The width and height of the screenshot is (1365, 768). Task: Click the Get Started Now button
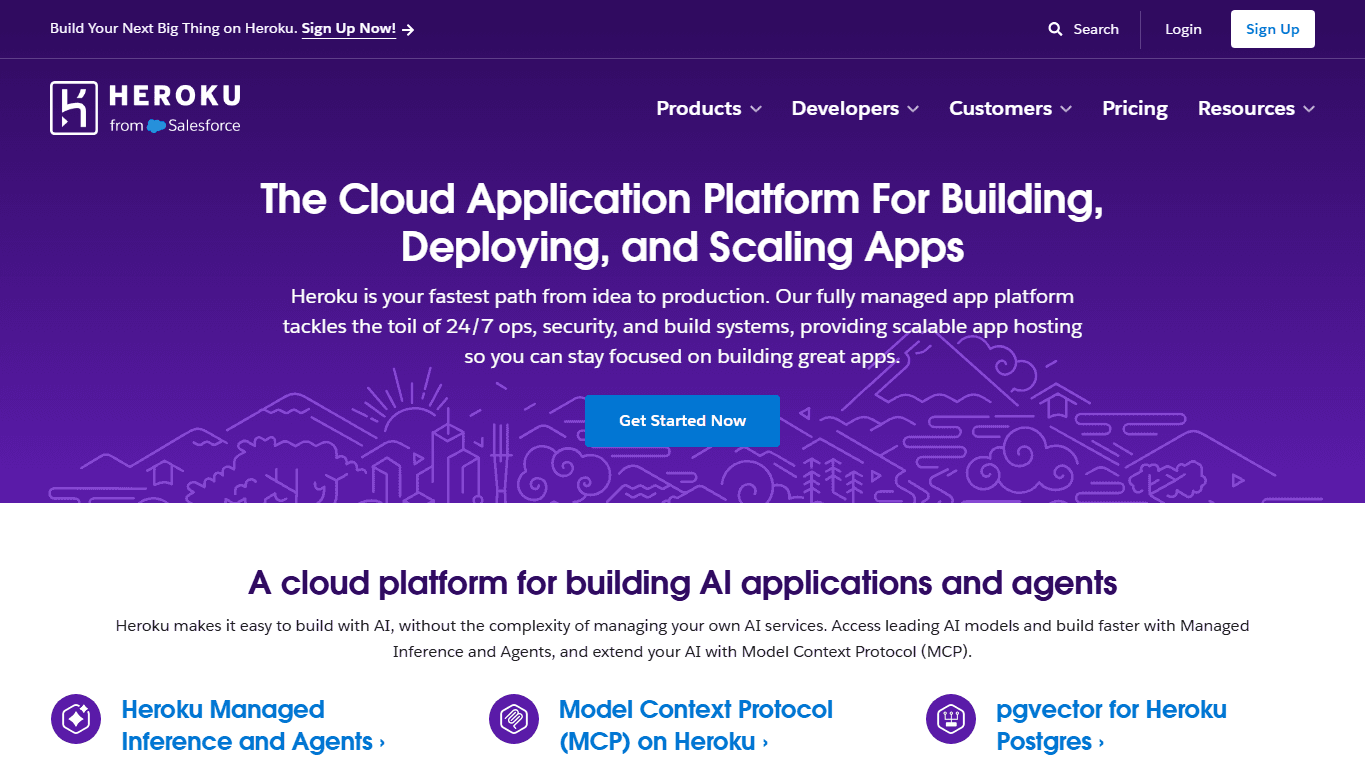tap(682, 421)
